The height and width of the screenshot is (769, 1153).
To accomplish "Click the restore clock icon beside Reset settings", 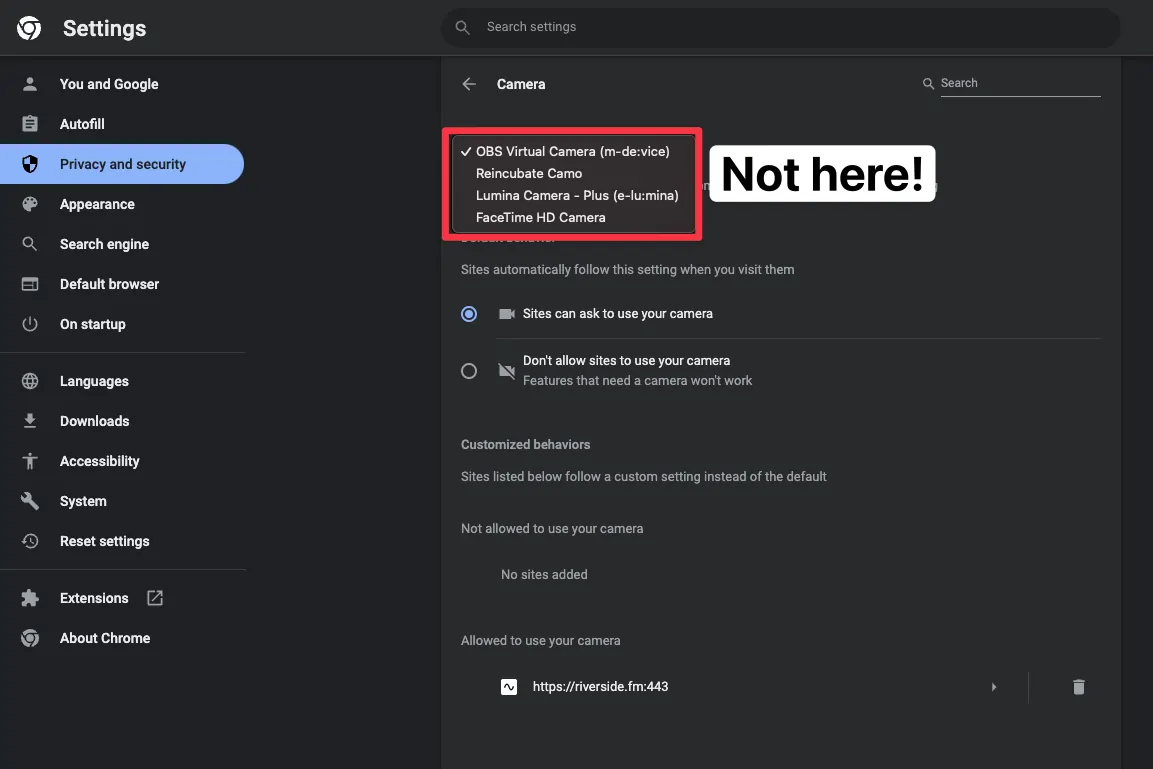I will coord(29,541).
